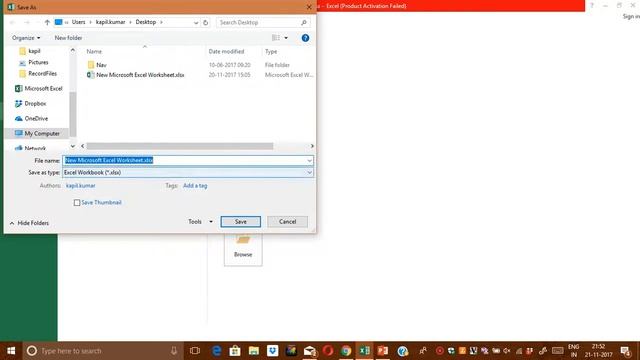Open the Mail app from taskbar
640x360 pixels.
pos(310,351)
